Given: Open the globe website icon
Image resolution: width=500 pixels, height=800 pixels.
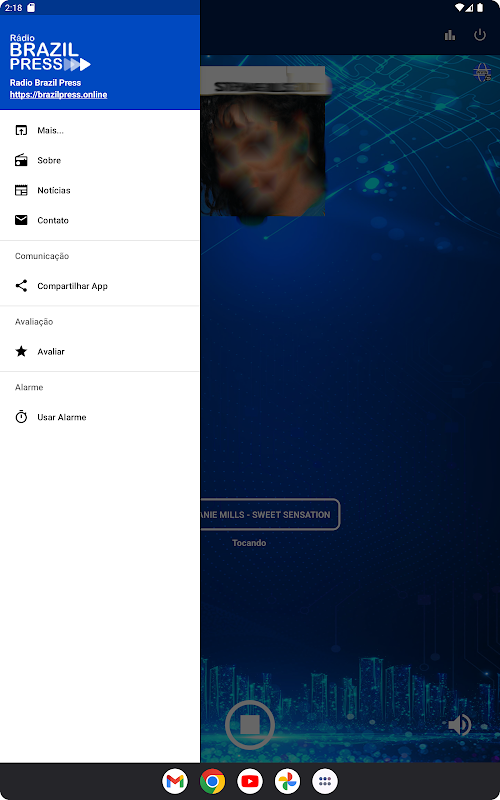Looking at the screenshot, I should (x=482, y=72).
